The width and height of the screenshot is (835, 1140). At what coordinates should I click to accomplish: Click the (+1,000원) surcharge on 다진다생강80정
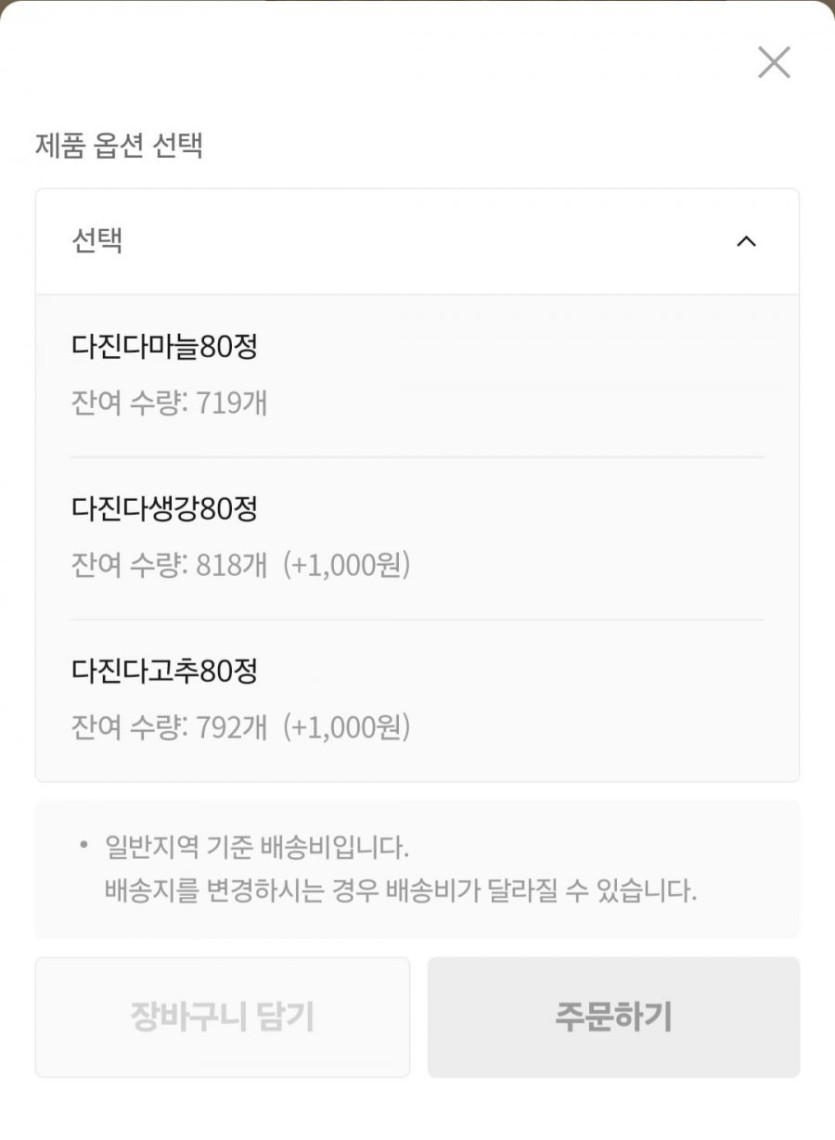[x=347, y=565]
